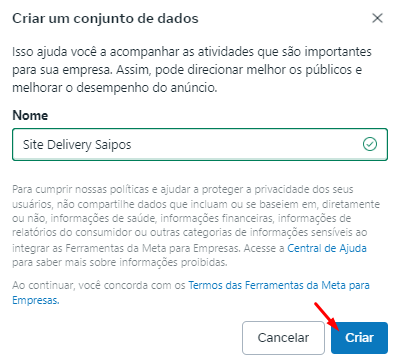Click the dialog title 'Criar um conjunto de dados'

pyautogui.click(x=105, y=18)
